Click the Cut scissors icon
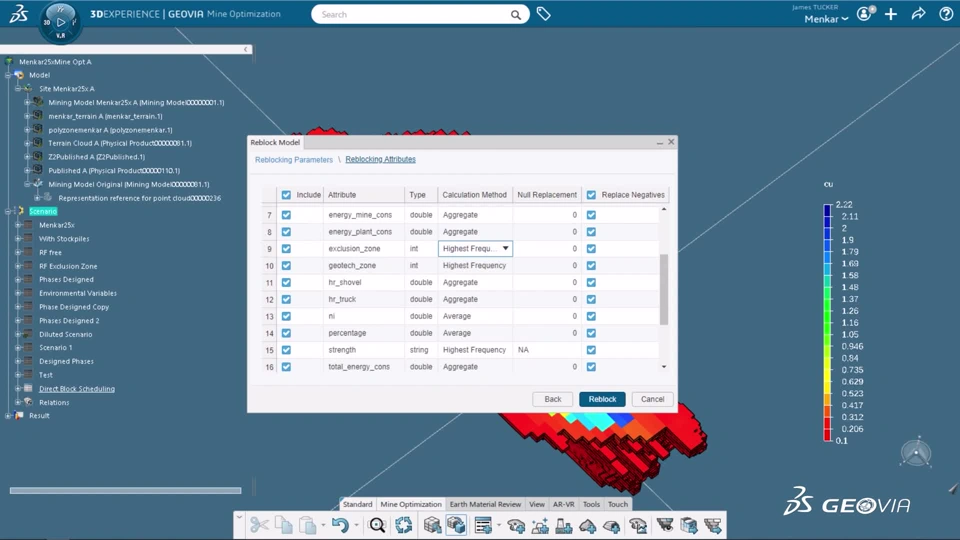The height and width of the screenshot is (540, 960). (259, 525)
